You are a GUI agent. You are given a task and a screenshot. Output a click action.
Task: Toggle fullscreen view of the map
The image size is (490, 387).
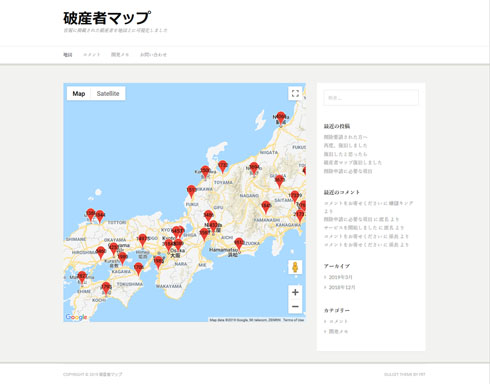[x=295, y=93]
